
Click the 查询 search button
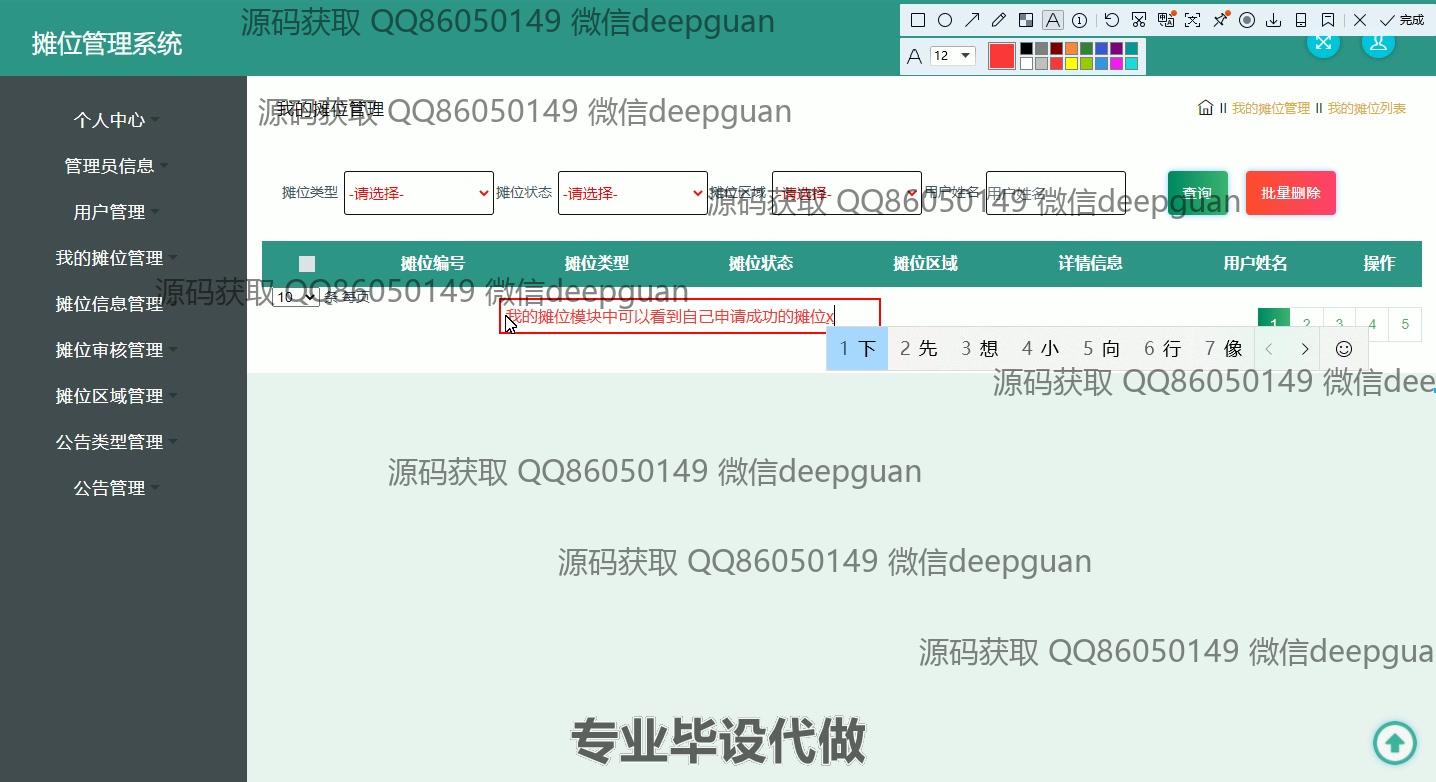(1197, 193)
